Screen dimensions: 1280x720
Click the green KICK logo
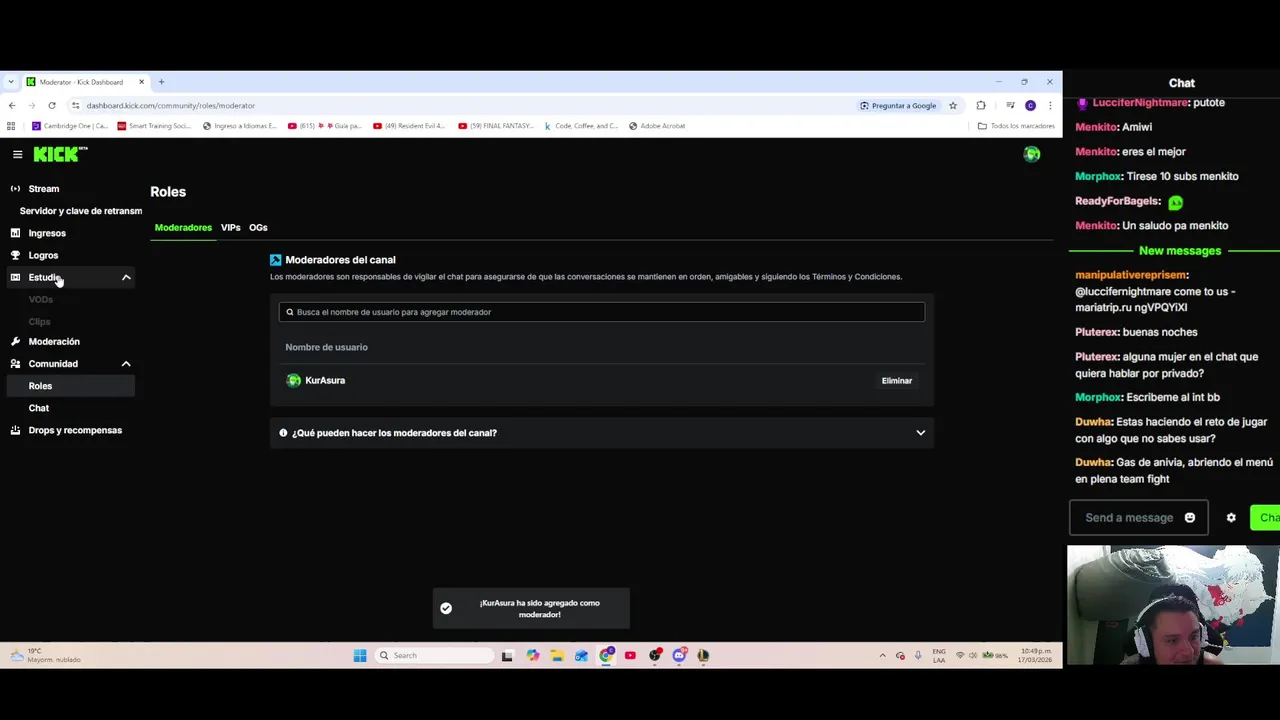(x=60, y=154)
